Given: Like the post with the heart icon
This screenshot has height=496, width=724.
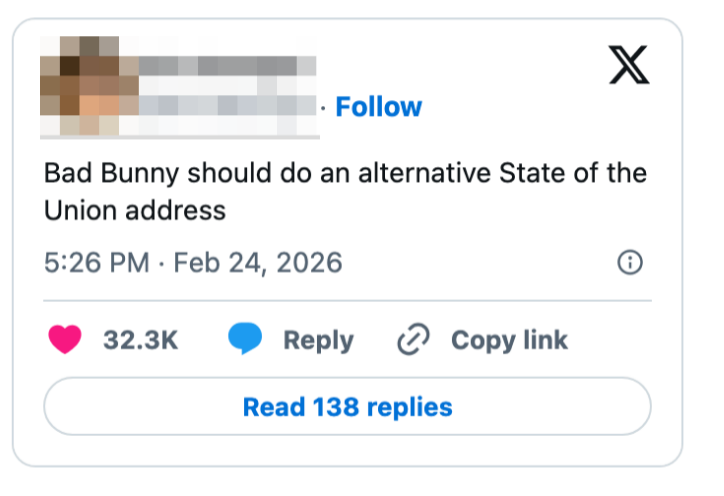Looking at the screenshot, I should 65,340.
